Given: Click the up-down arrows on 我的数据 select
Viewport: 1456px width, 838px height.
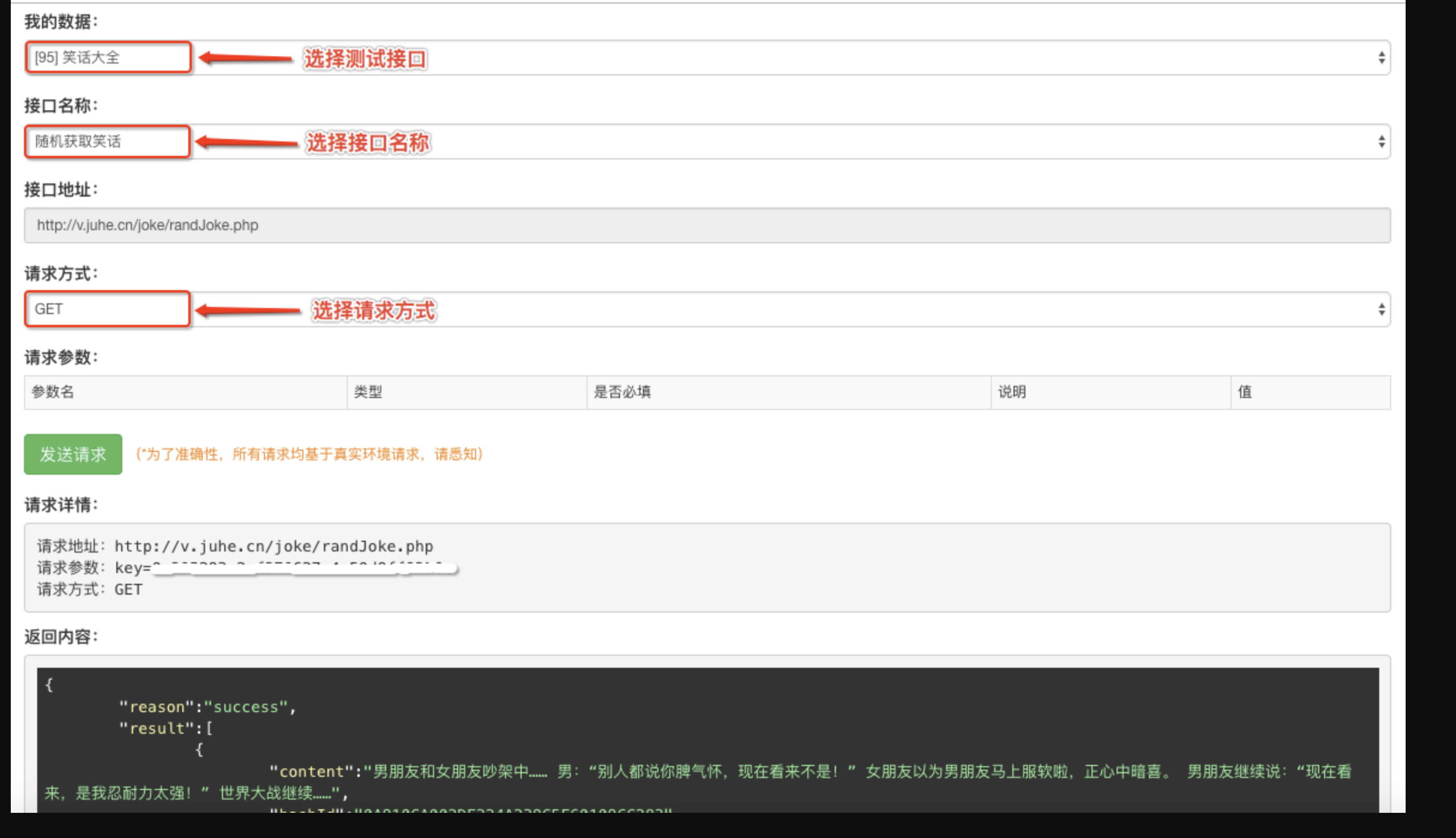Looking at the screenshot, I should click(1381, 58).
